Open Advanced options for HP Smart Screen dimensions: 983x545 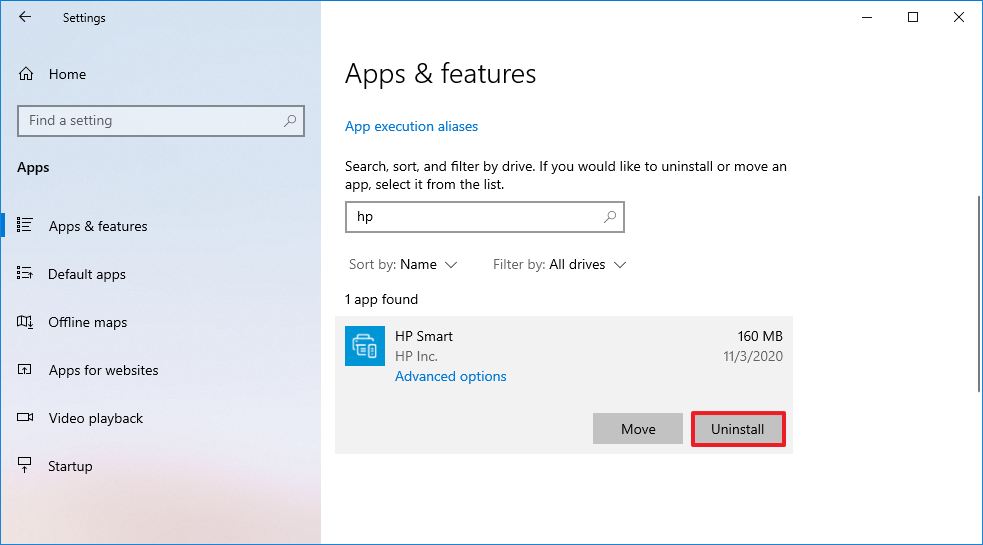pos(450,377)
